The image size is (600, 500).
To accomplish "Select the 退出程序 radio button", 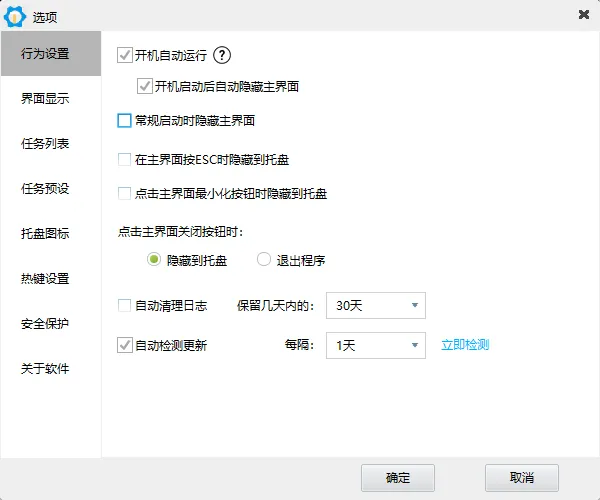I will [x=264, y=259].
